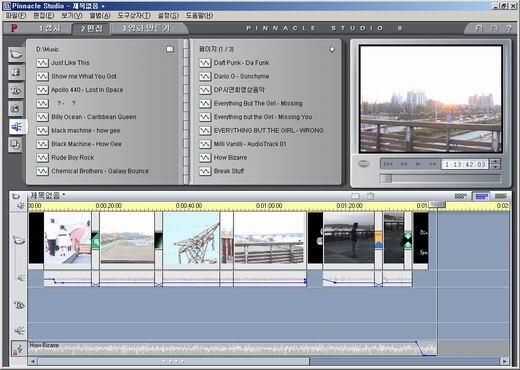Switch to the 3 Make Movie tab

147,28
